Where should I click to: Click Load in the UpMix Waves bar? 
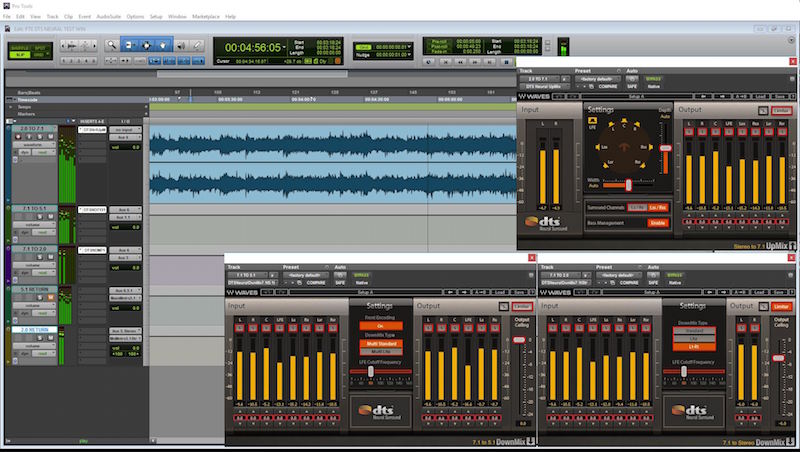coord(760,96)
